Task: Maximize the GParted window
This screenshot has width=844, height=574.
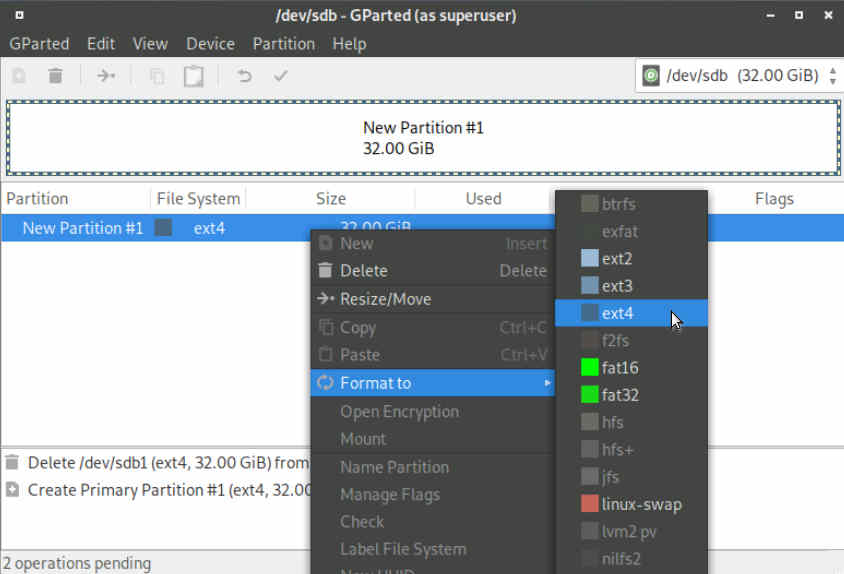Action: pyautogui.click(x=799, y=15)
